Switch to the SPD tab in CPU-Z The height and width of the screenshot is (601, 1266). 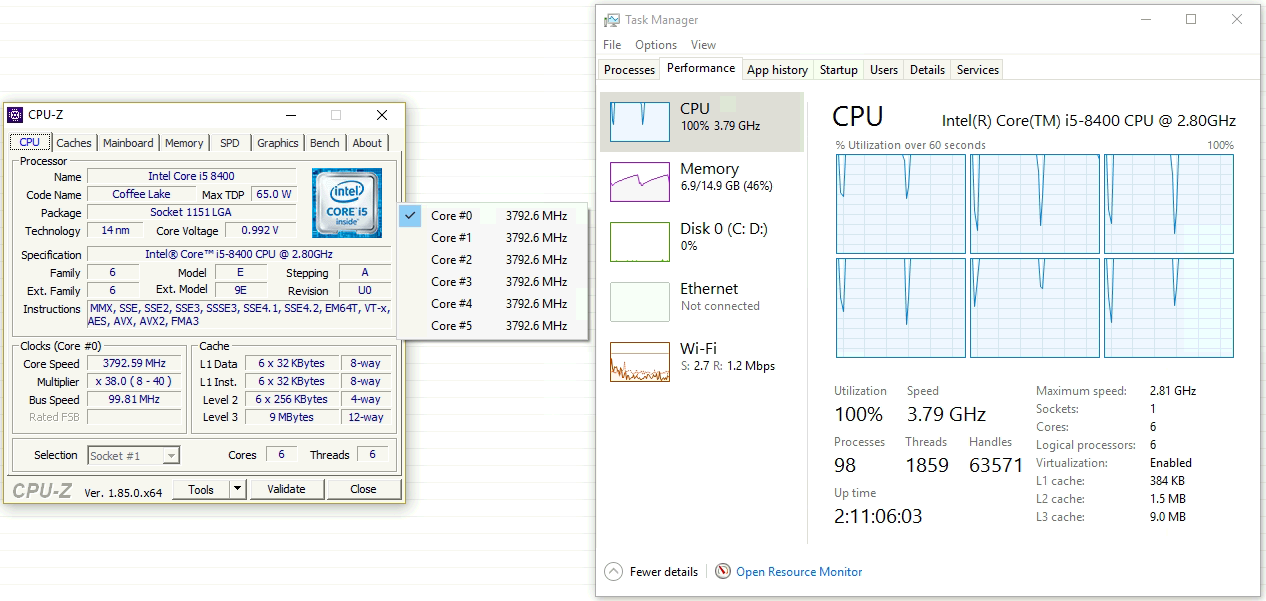230,143
